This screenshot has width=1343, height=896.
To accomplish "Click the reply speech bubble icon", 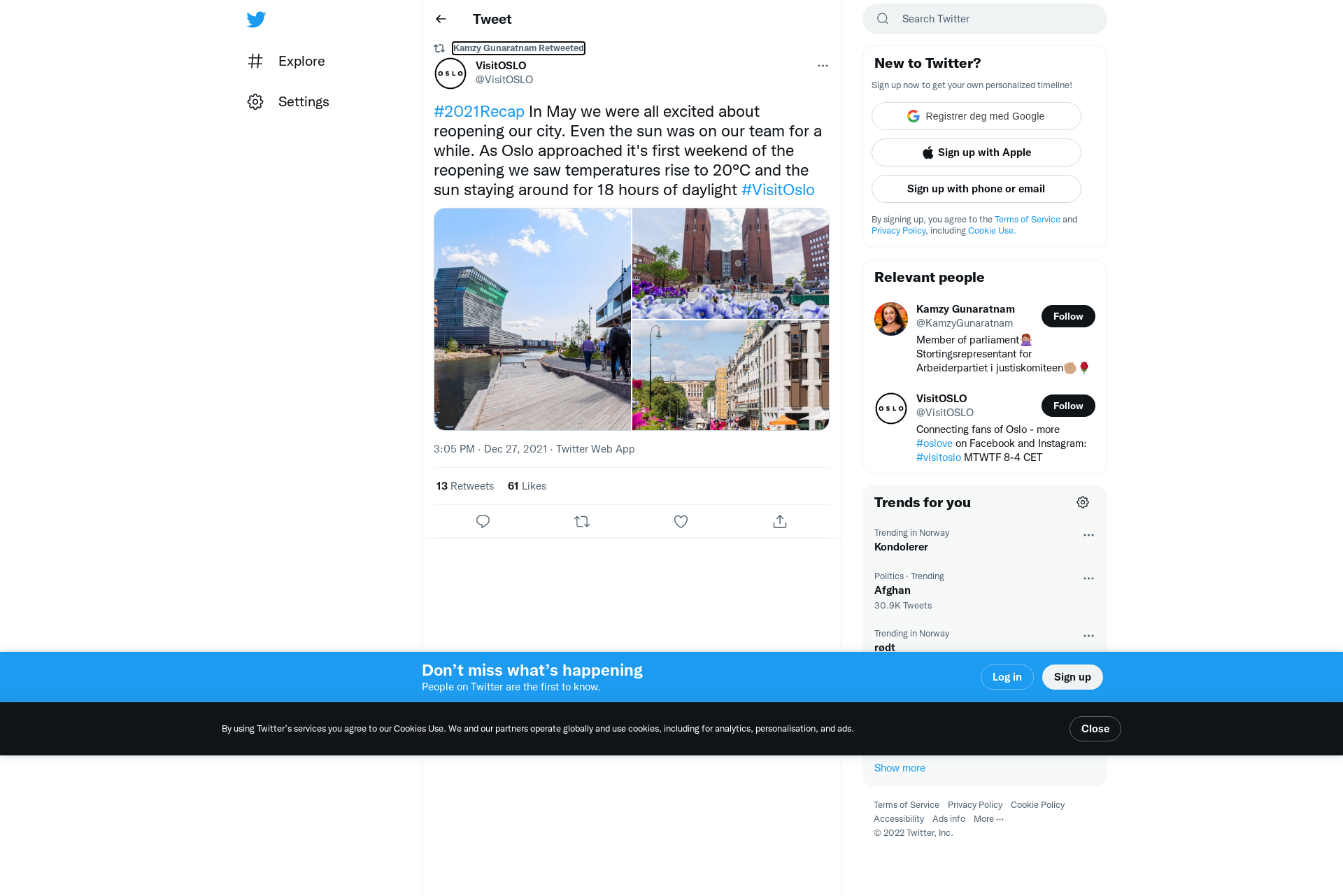I will (483, 521).
